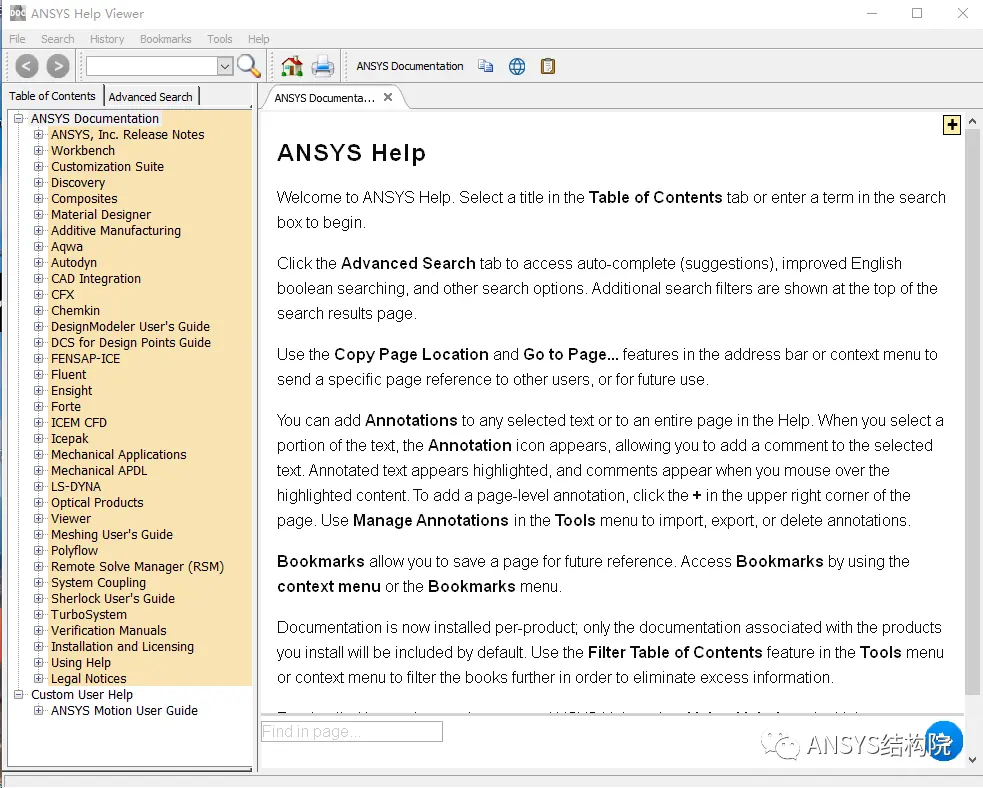The image size is (983, 788).
Task: Select the Legal Notices entry
Action: [88, 678]
